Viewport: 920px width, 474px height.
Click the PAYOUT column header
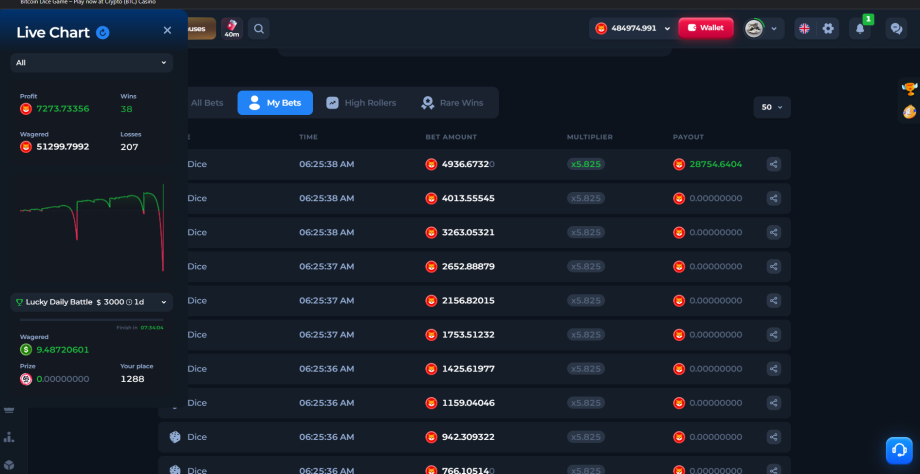(x=688, y=137)
